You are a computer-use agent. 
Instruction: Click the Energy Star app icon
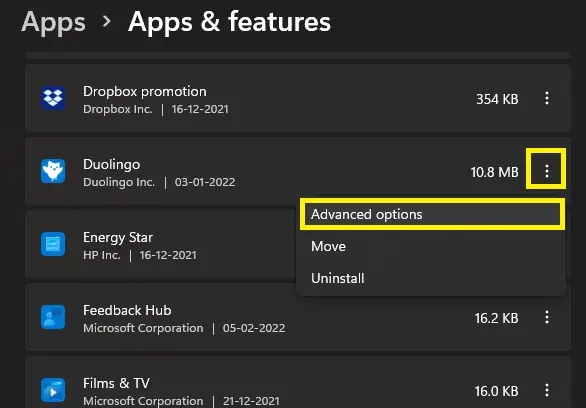coord(53,244)
